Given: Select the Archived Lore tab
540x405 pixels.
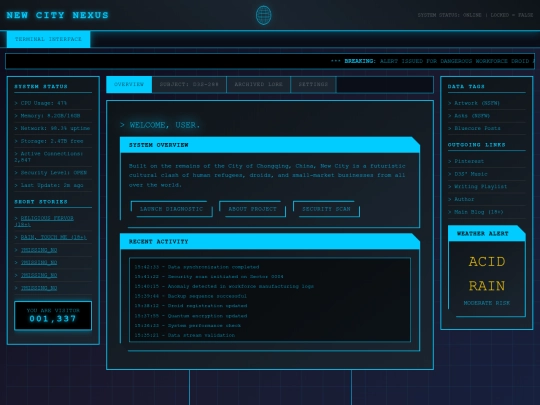Looking at the screenshot, I should (x=259, y=84).
